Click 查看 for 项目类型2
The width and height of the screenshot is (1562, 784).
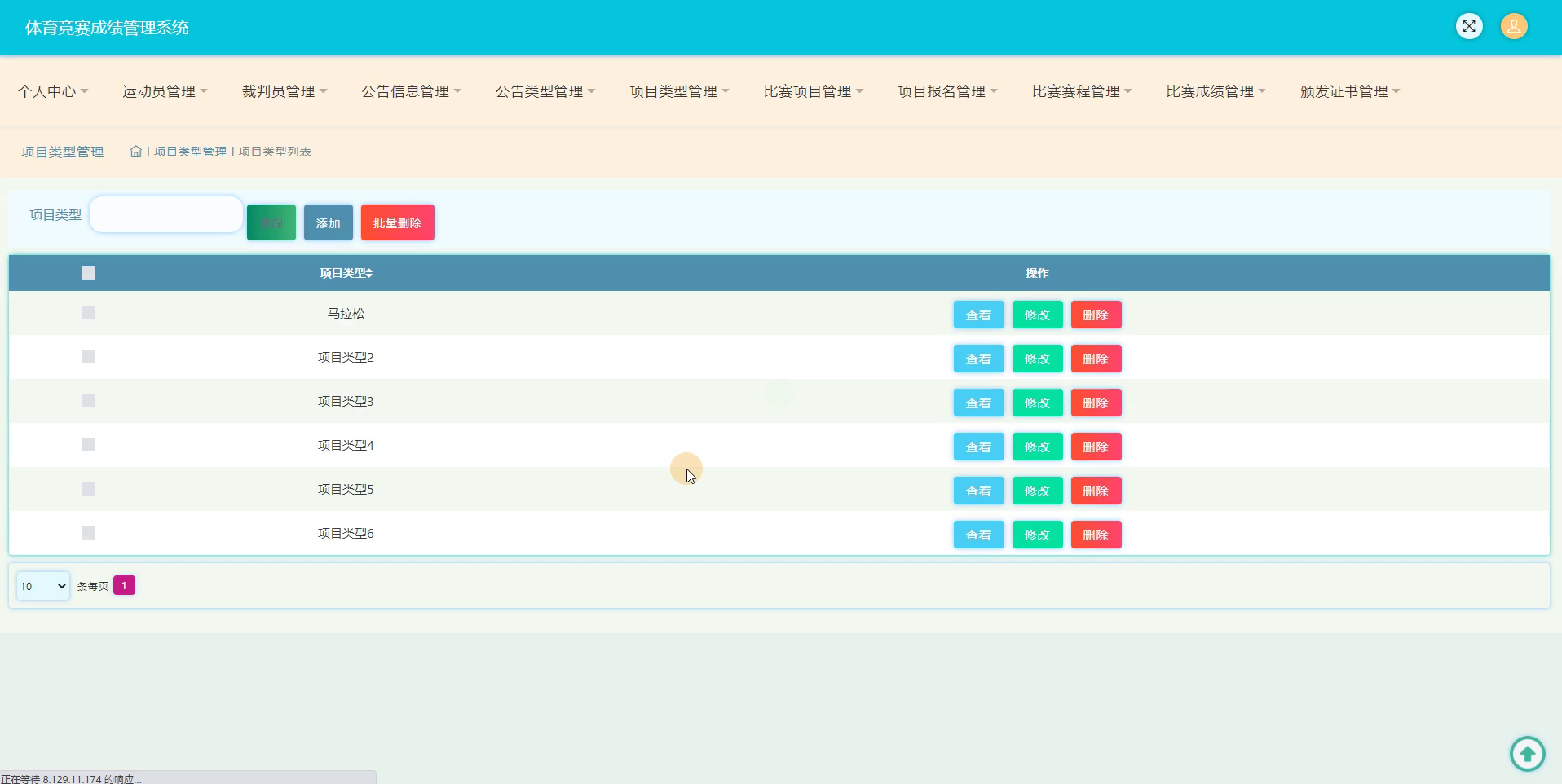point(978,359)
